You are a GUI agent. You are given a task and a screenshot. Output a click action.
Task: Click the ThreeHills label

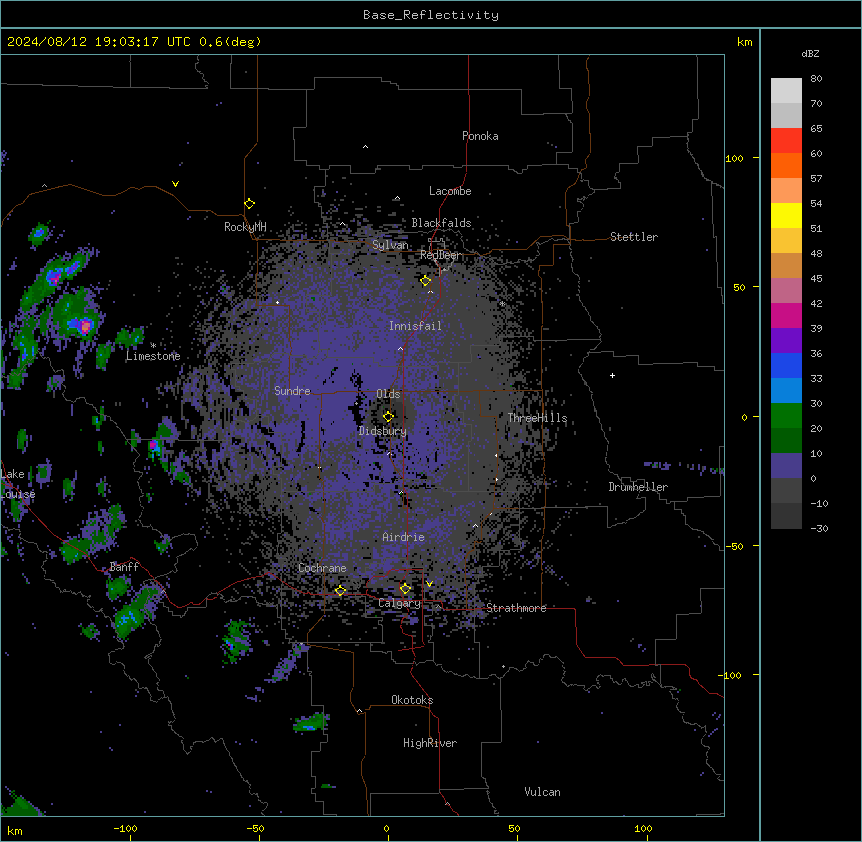(x=537, y=418)
